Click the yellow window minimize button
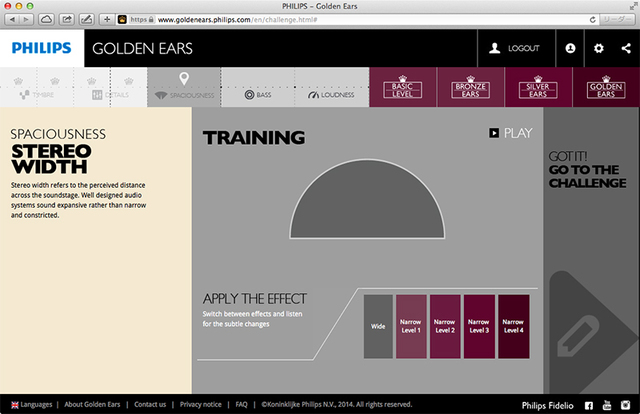The height and width of the screenshot is (414, 640). (18, 6)
